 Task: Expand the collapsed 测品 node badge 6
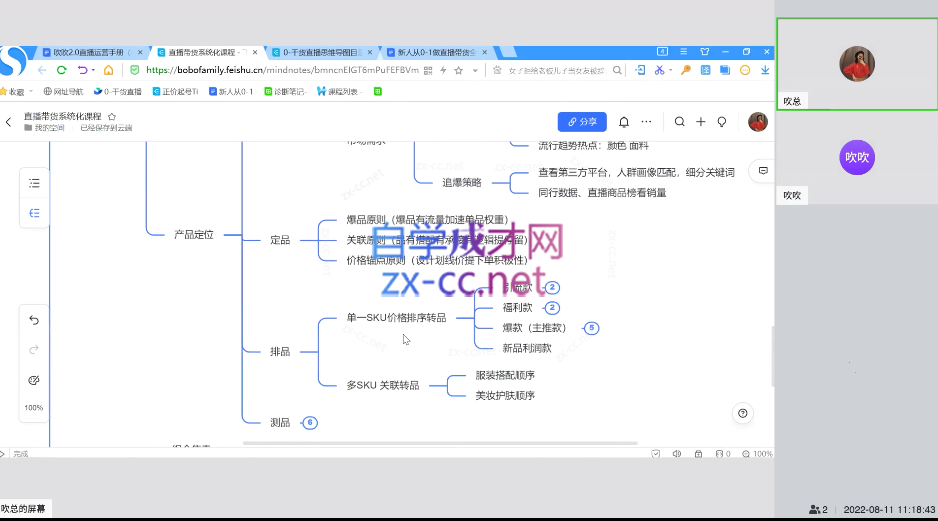310,423
